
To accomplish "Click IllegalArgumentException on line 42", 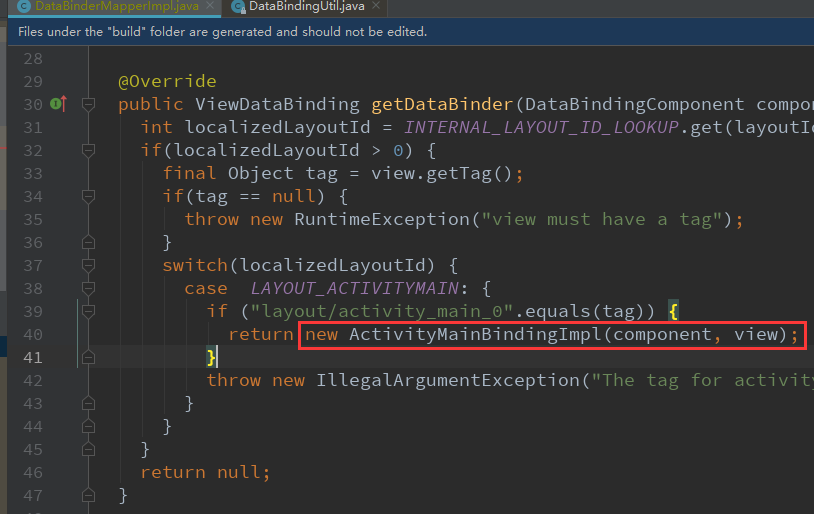I will tap(448, 380).
